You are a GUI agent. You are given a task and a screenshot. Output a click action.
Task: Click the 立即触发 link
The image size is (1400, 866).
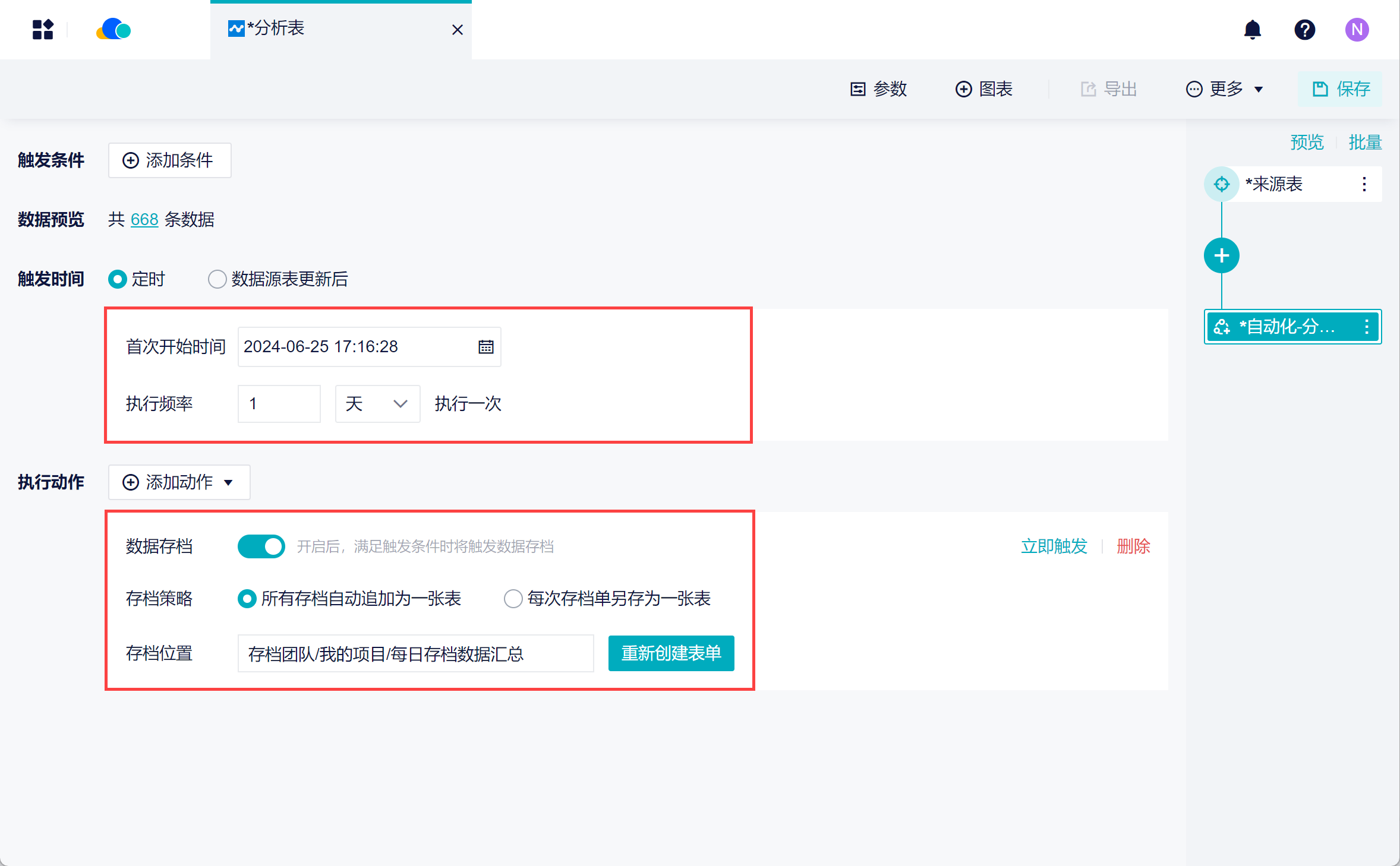point(1054,546)
